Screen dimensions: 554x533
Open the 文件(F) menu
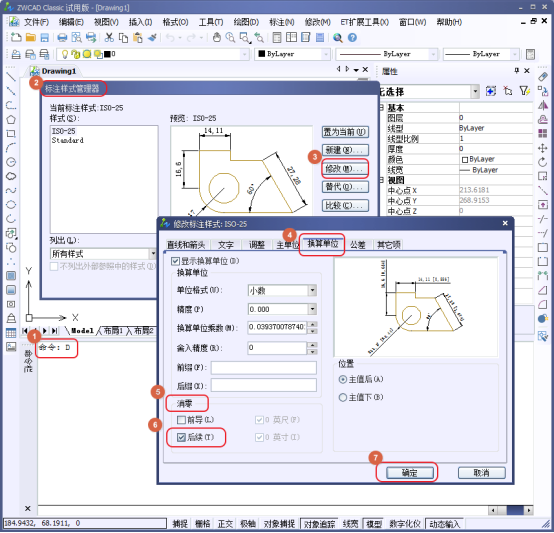(x=36, y=22)
